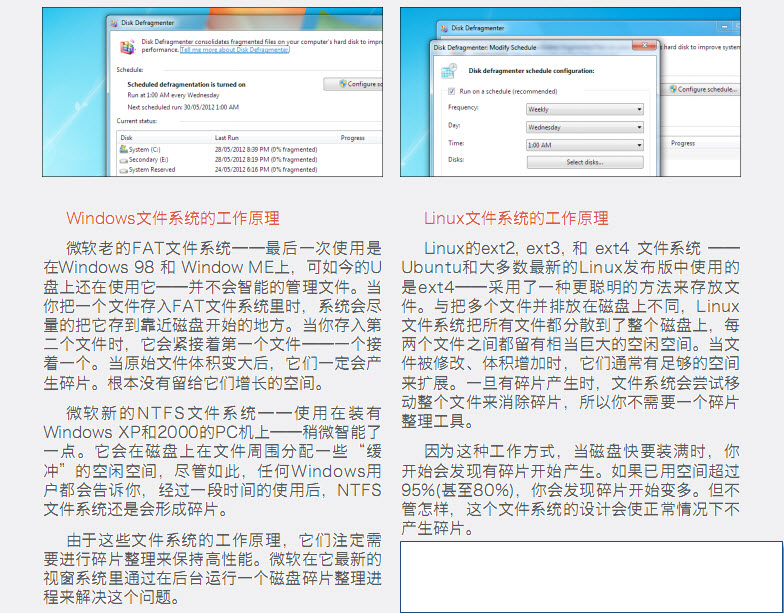The width and height of the screenshot is (784, 613).
Task: Open the Frequency dropdown showing Weekly
Action: tap(584, 109)
